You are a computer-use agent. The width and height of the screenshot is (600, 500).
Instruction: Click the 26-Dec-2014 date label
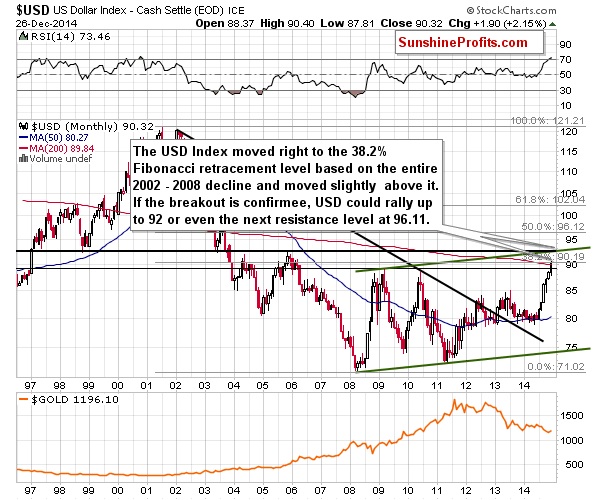tap(46, 24)
